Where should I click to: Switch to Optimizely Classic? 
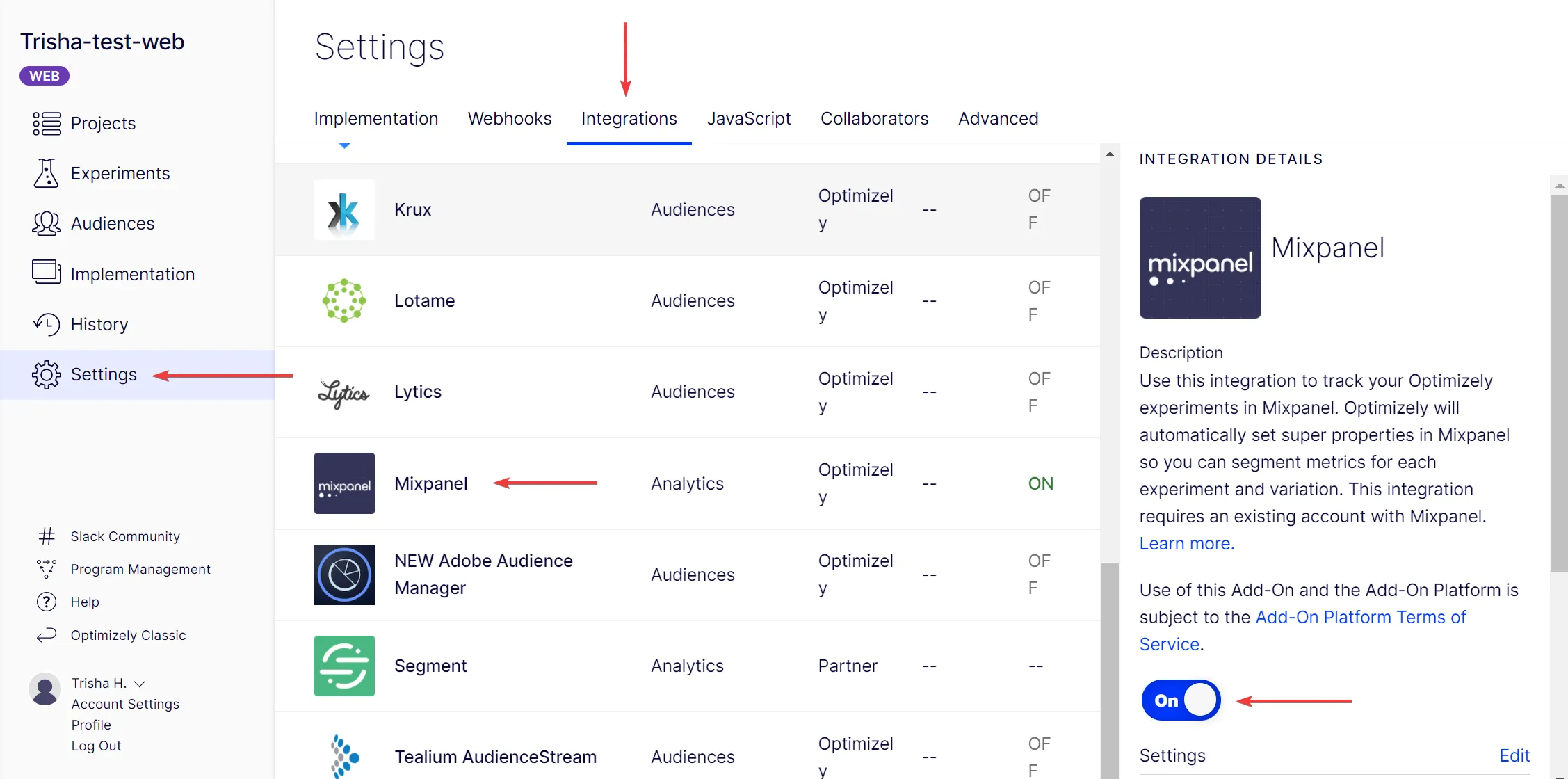(x=129, y=635)
